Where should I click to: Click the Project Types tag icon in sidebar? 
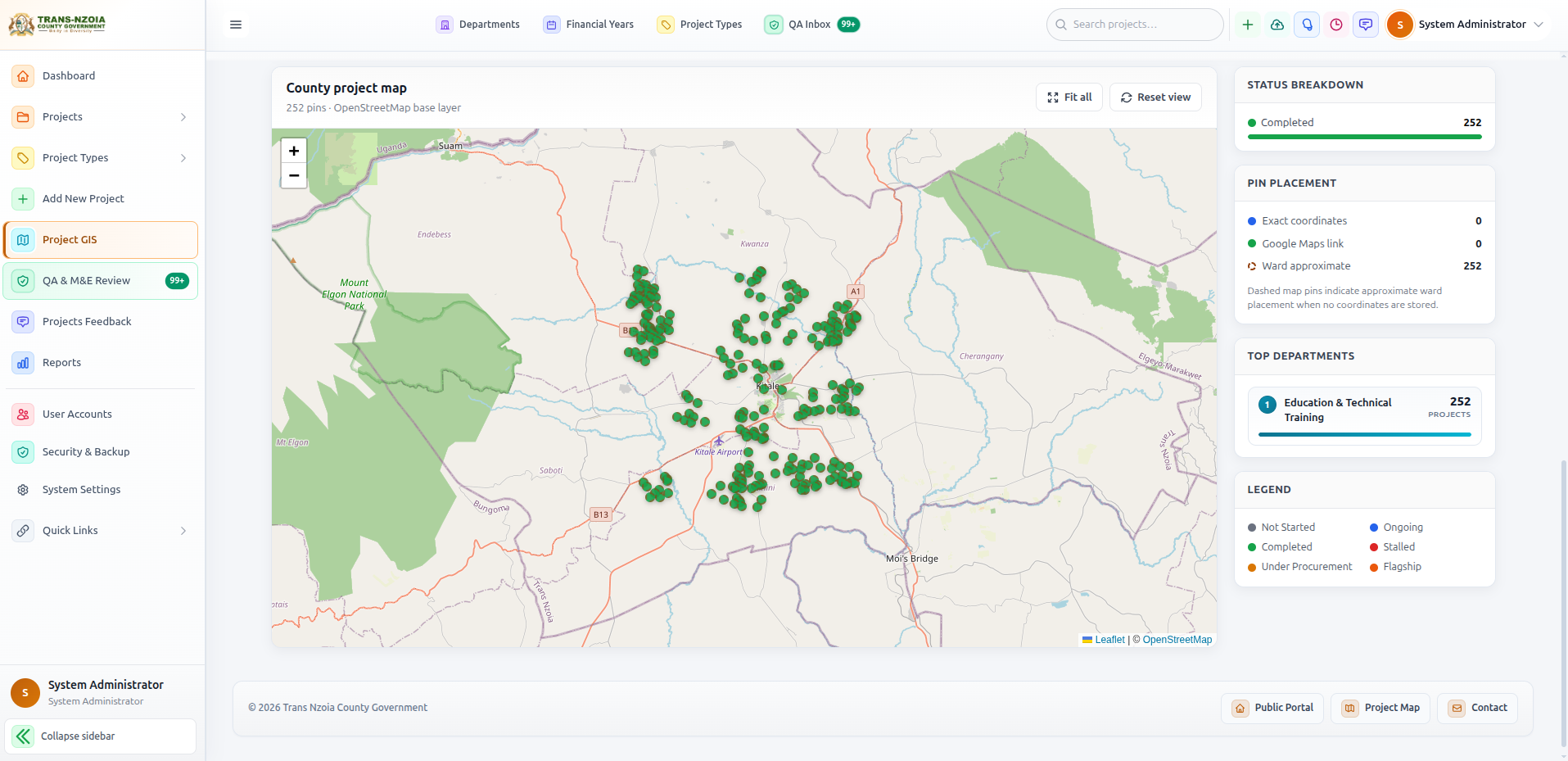point(23,158)
